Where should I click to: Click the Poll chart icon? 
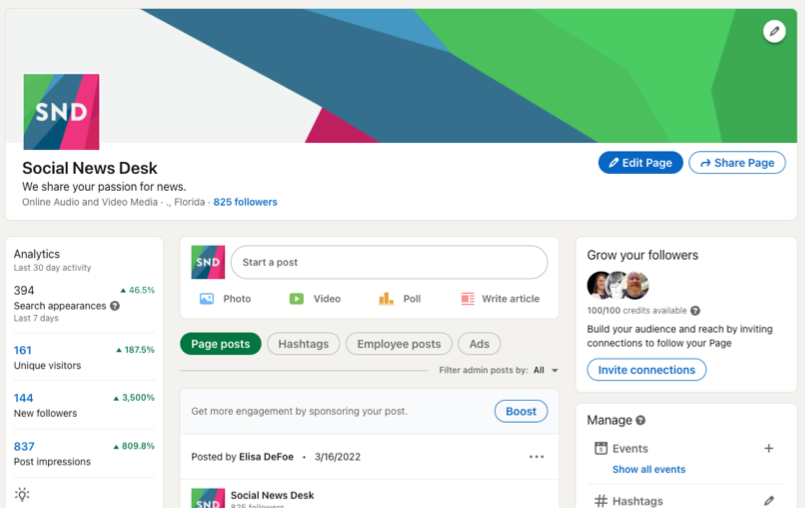pyautogui.click(x=386, y=298)
